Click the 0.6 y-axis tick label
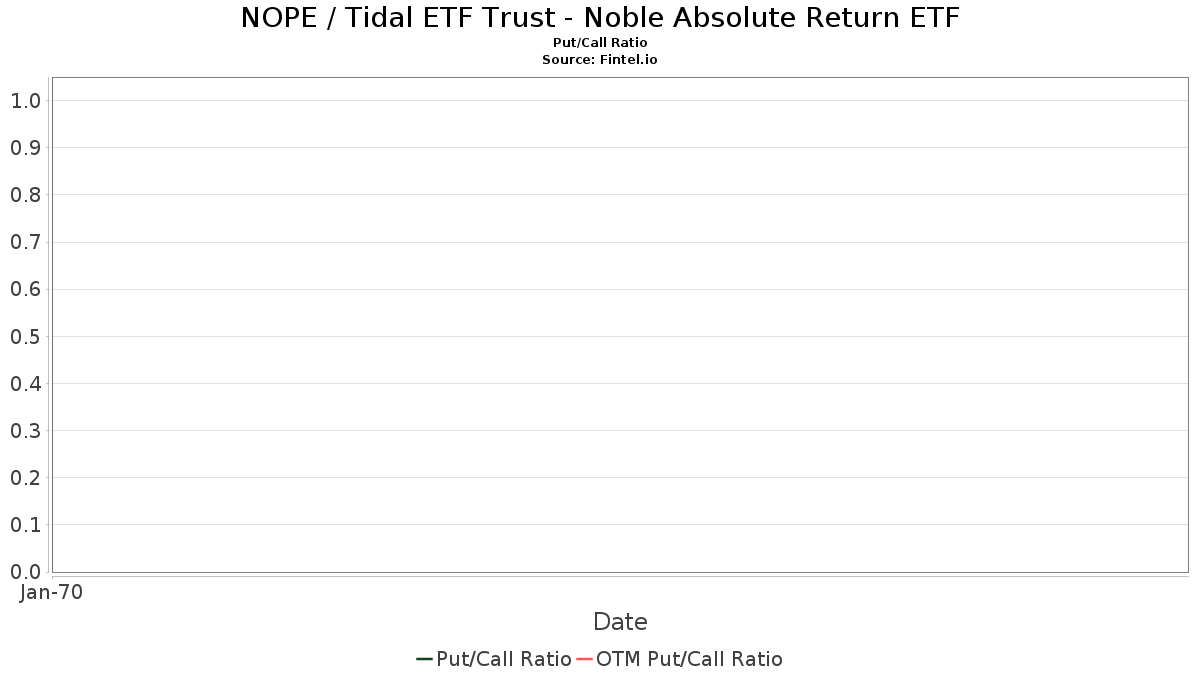Image resolution: width=1200 pixels, height=675 pixels. click(25, 289)
